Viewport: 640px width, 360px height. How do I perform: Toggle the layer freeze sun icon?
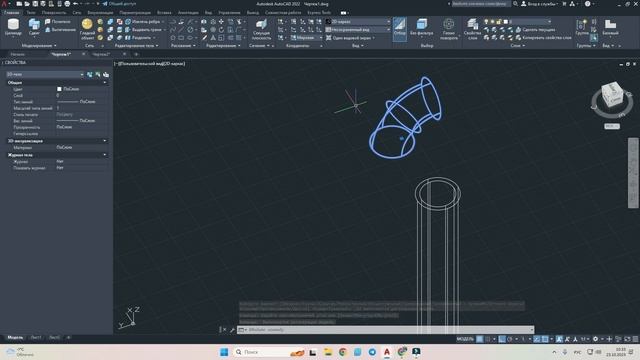(x=492, y=21)
